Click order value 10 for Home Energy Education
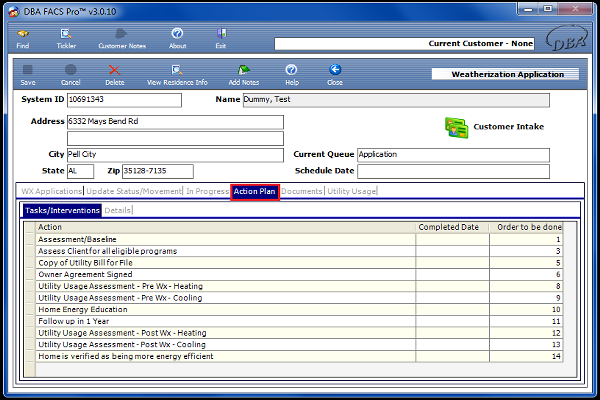The height and width of the screenshot is (400, 600). pyautogui.click(x=526, y=309)
